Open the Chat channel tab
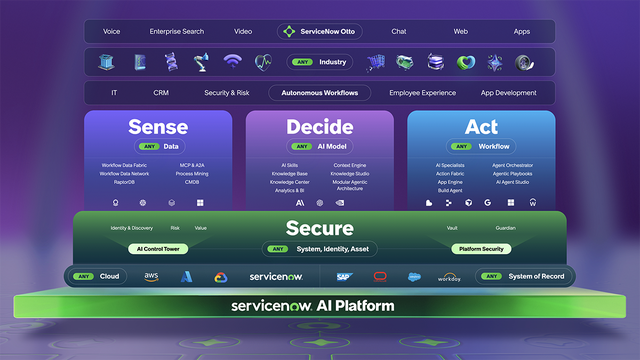The image size is (640, 360). [x=399, y=31]
